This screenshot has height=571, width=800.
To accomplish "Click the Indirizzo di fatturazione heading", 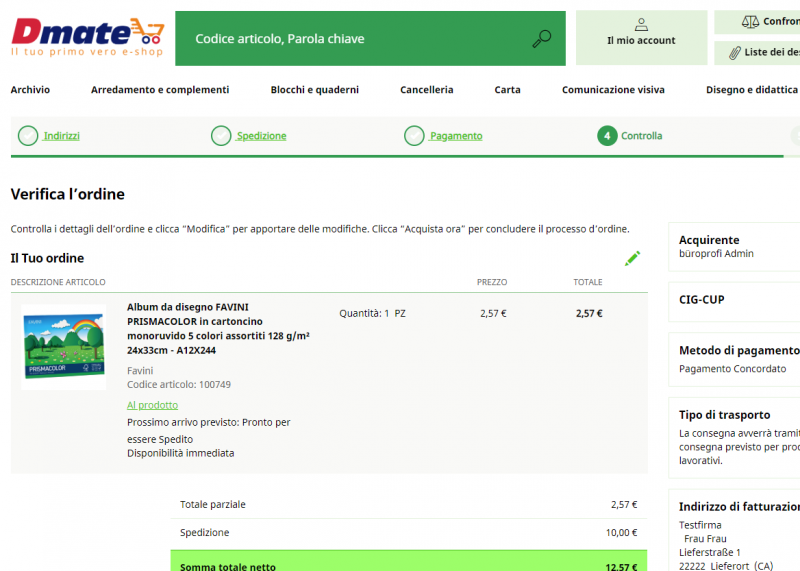I will [x=739, y=507].
